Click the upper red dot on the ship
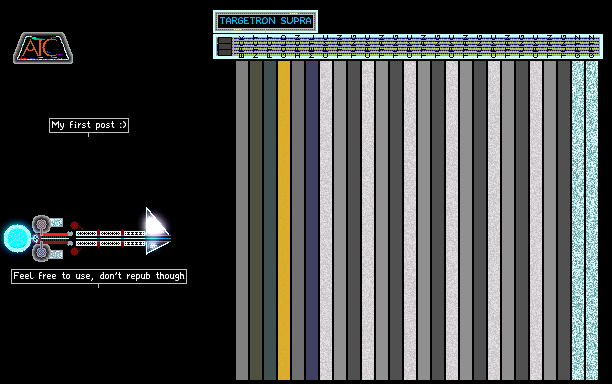The height and width of the screenshot is (384, 612). 74,225
